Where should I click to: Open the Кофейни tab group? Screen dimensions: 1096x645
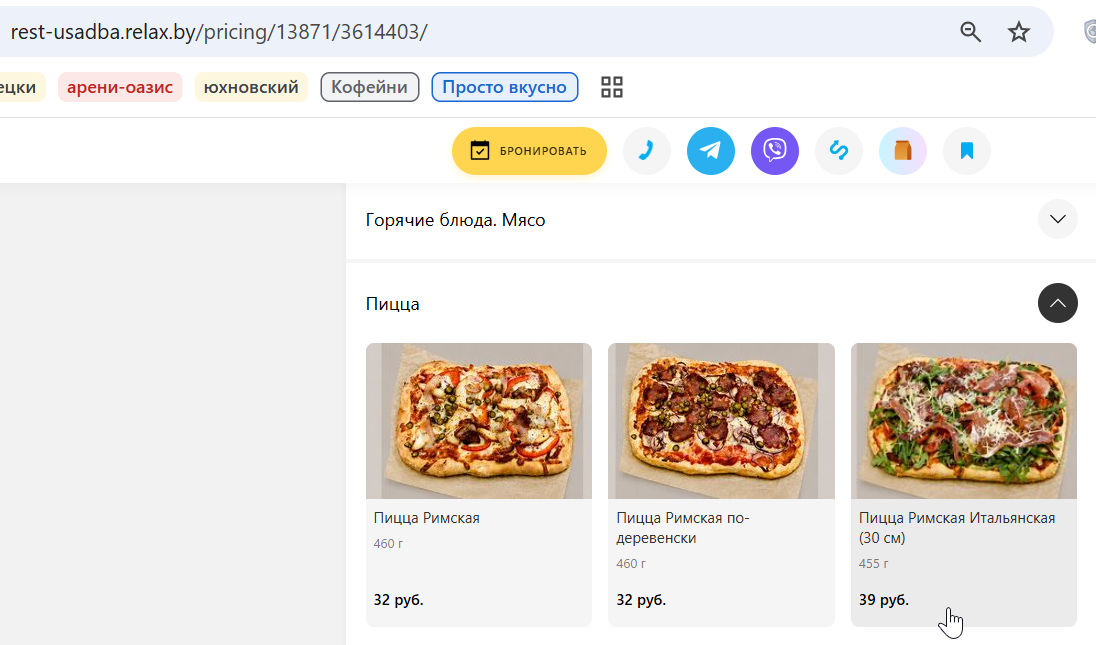370,87
